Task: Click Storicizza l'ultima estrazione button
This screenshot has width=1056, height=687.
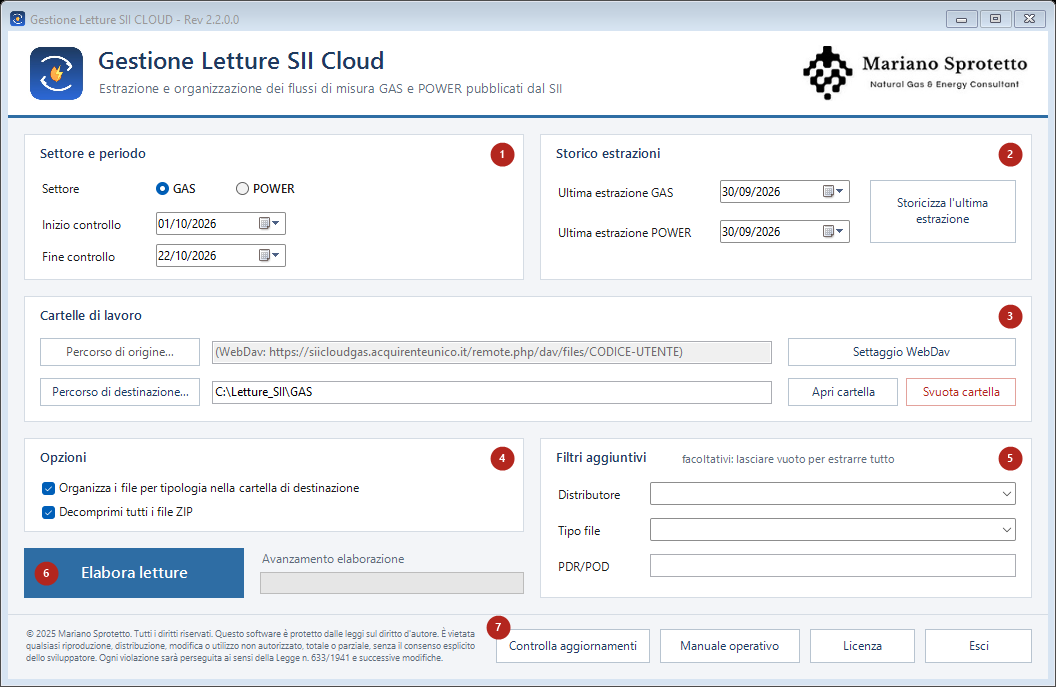Action: tap(943, 211)
